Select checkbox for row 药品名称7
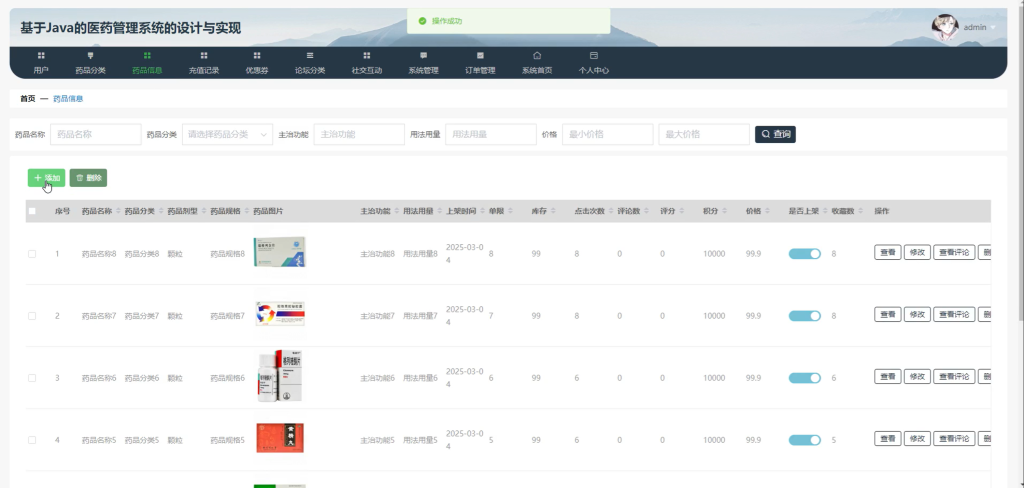This screenshot has width=1024, height=488. (x=32, y=316)
